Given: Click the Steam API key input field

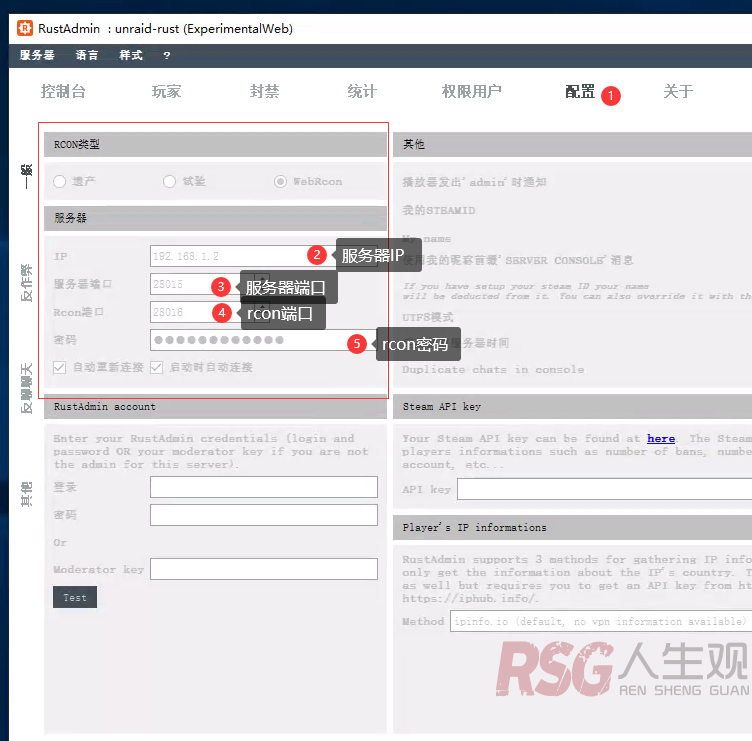Looking at the screenshot, I should (x=604, y=489).
